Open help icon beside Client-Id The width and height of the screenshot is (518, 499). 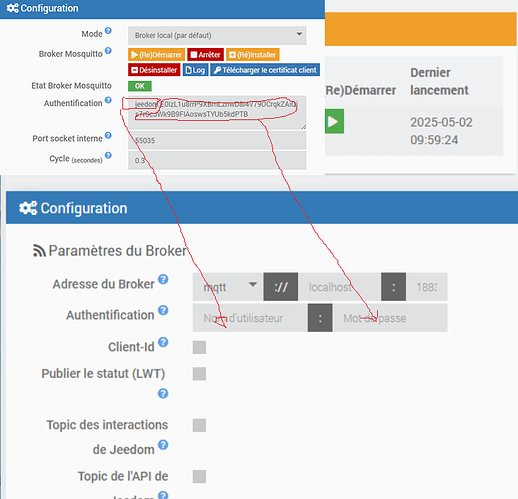[163, 342]
